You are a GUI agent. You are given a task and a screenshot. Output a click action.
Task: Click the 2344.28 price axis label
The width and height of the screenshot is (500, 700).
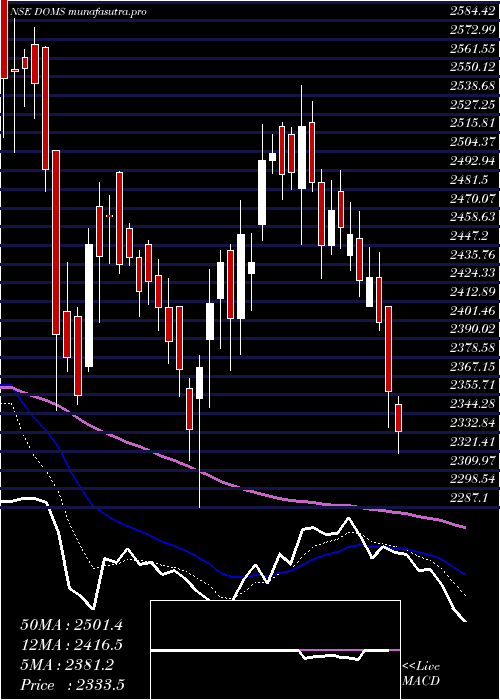[x=472, y=404]
